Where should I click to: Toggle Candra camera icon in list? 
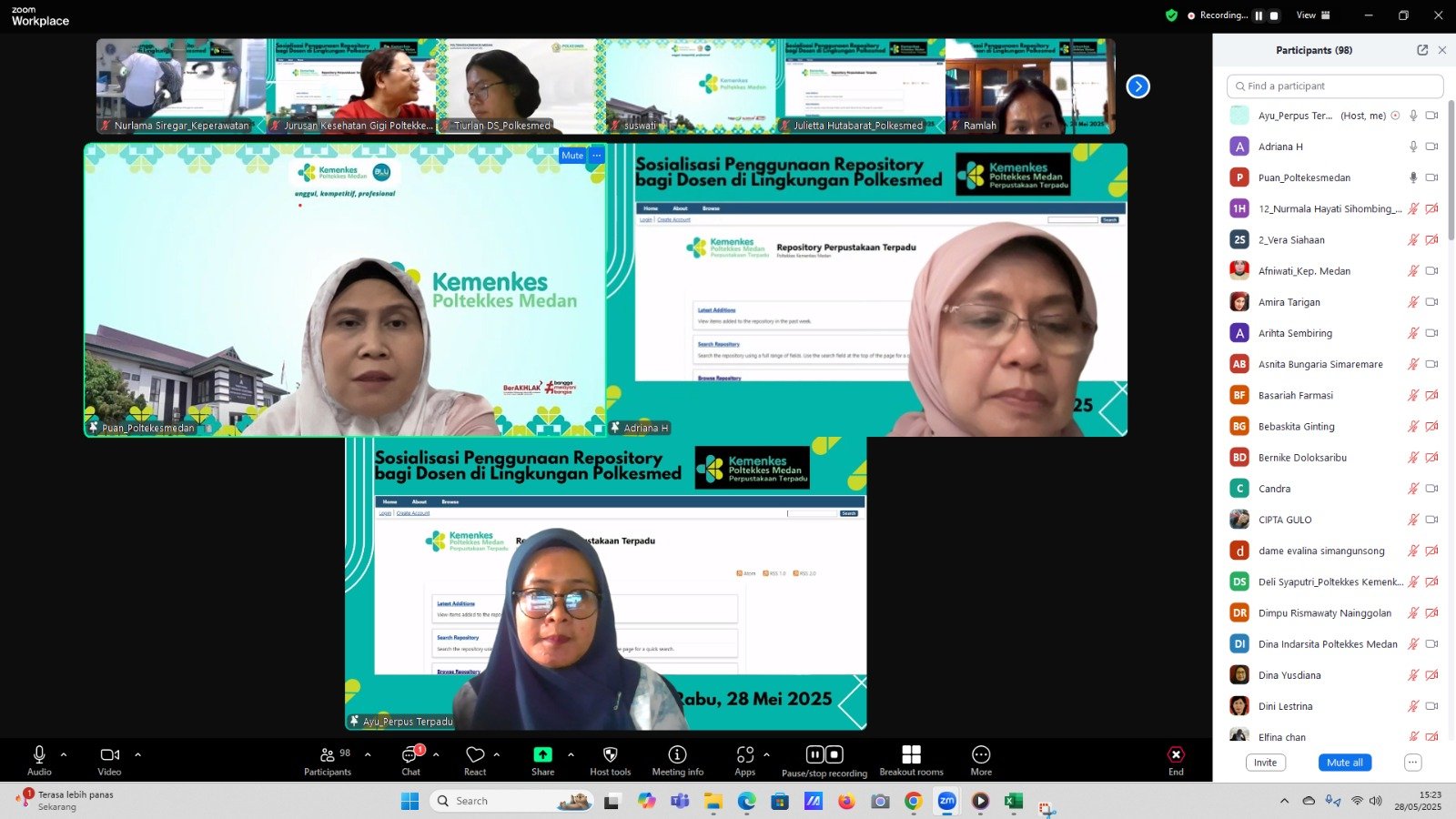[x=1431, y=489]
